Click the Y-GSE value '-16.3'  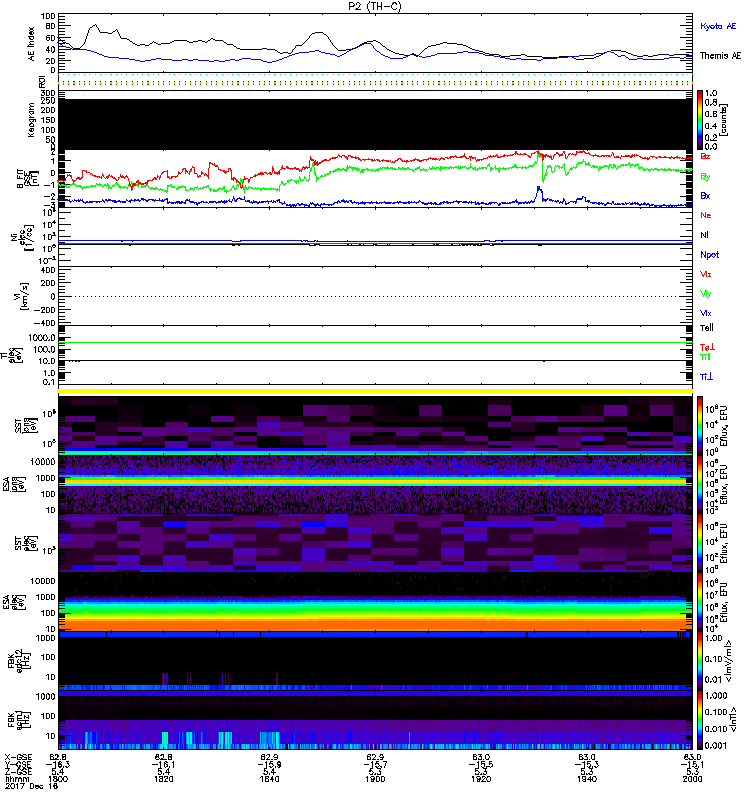pos(58,764)
